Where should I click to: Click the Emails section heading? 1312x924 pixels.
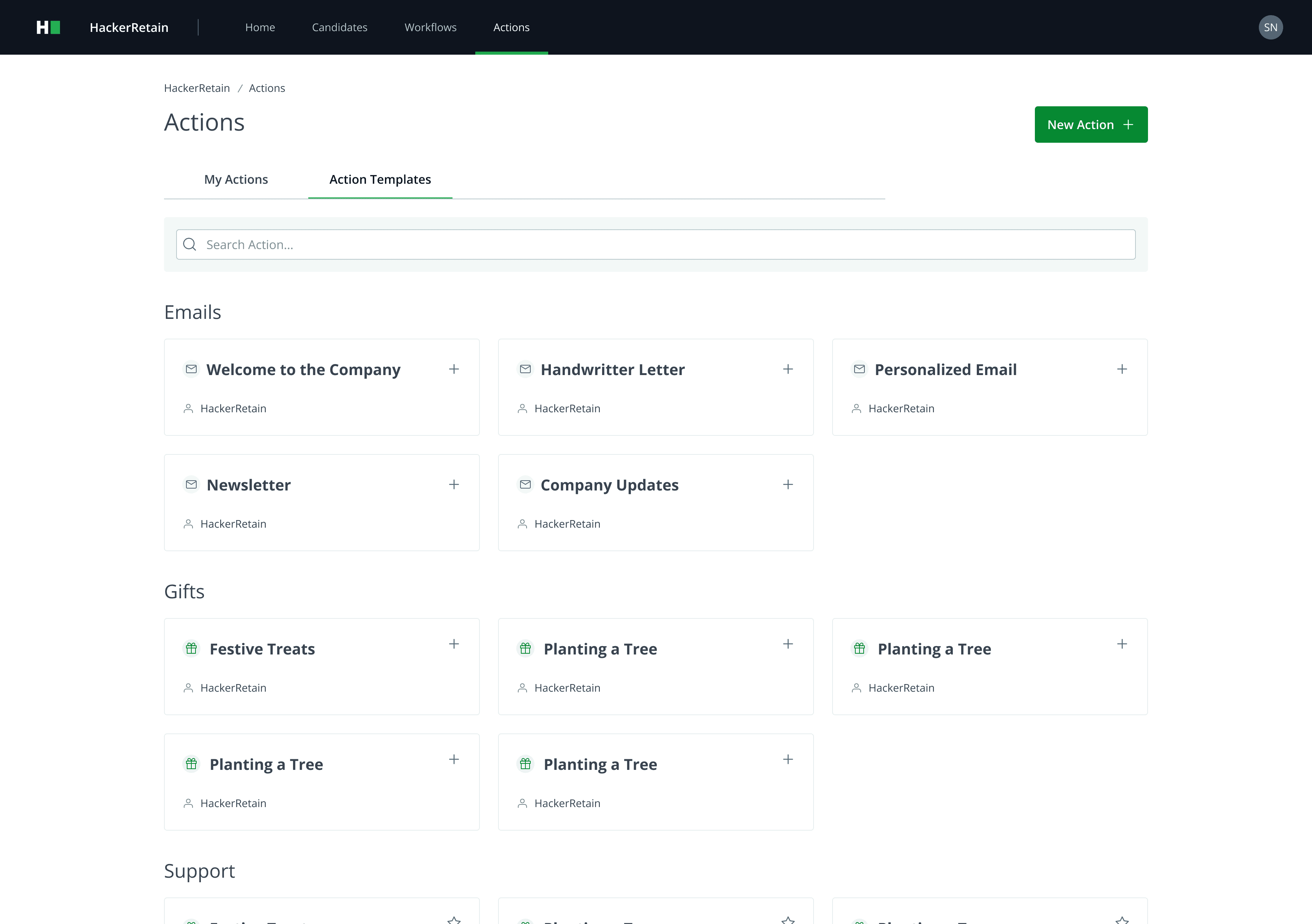tap(192, 312)
